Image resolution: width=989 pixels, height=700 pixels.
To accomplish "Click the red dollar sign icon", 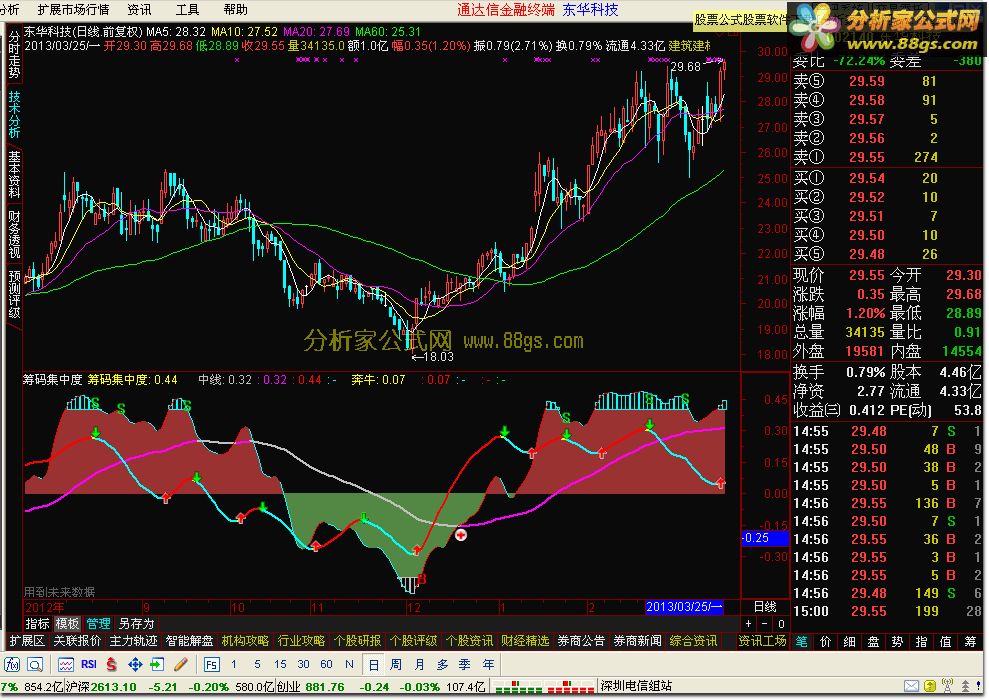I will point(112,665).
